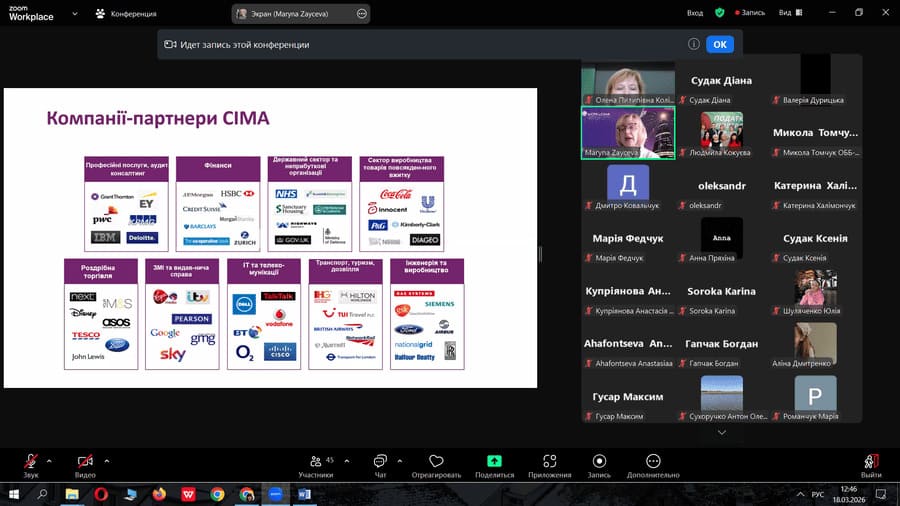This screenshot has width=900, height=506.
Task: Open the Приложения apps panel
Action: click(x=549, y=464)
